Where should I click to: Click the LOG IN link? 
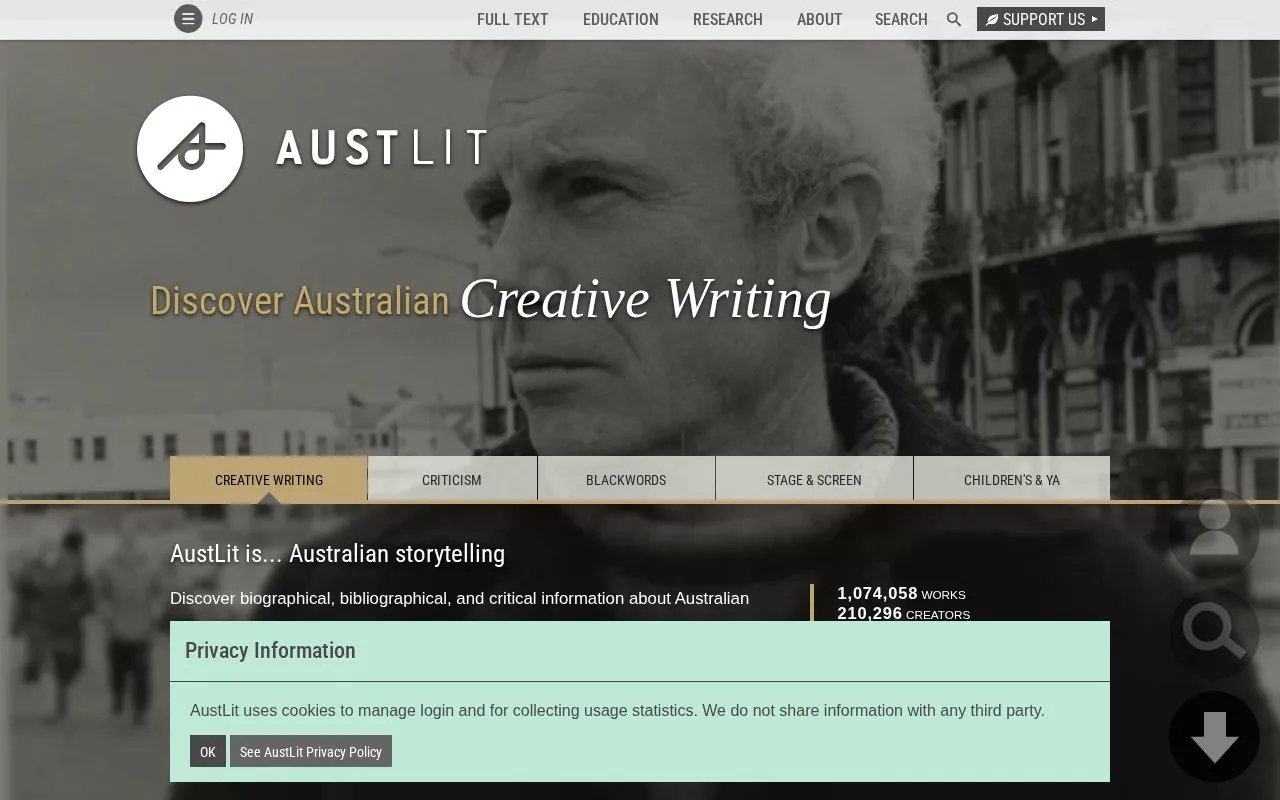(232, 19)
